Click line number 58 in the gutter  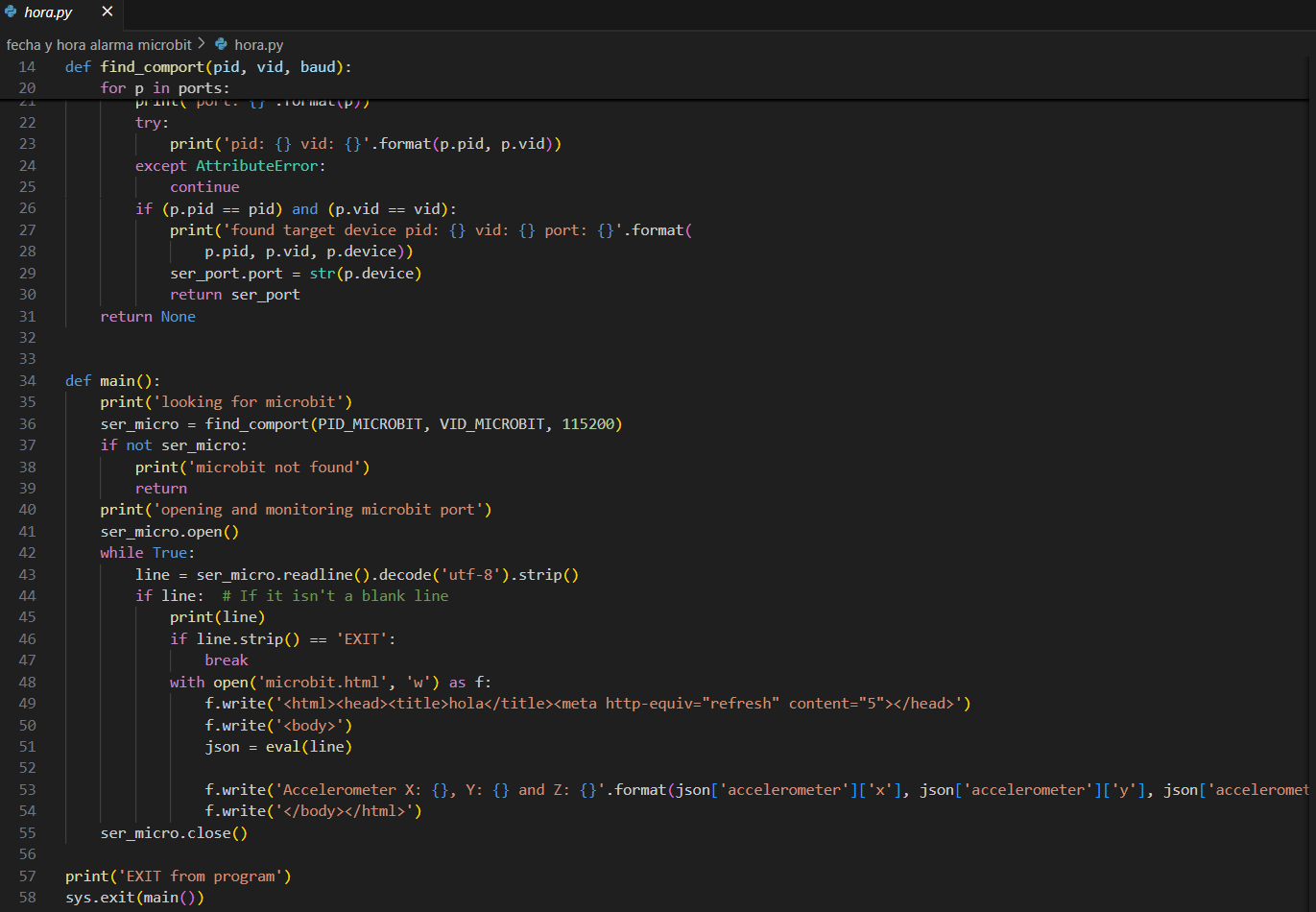[27, 898]
